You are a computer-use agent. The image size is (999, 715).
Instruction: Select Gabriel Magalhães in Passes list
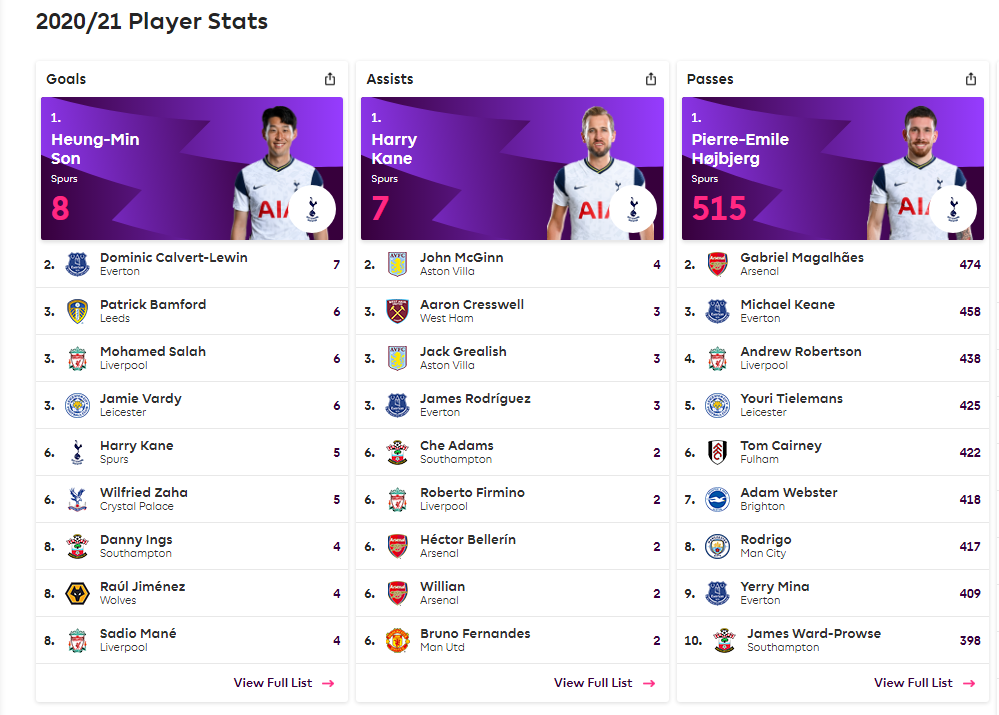pyautogui.click(x=833, y=264)
